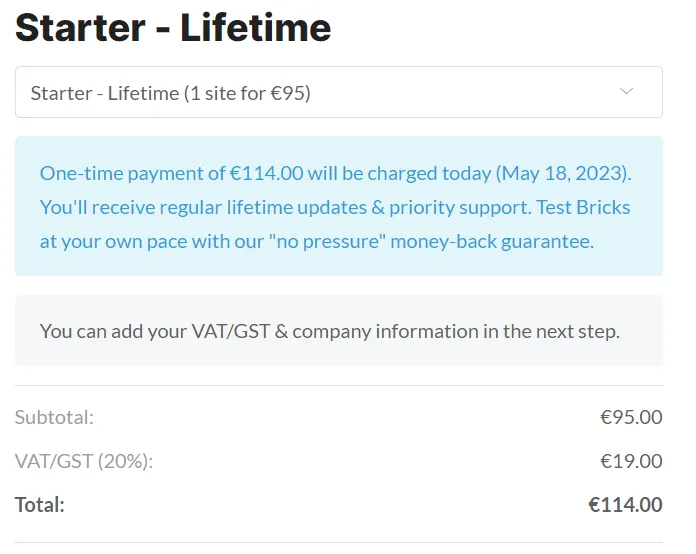This screenshot has height=554, width=696.
Task: Click the "Subtotal:" label
Action: point(54,417)
